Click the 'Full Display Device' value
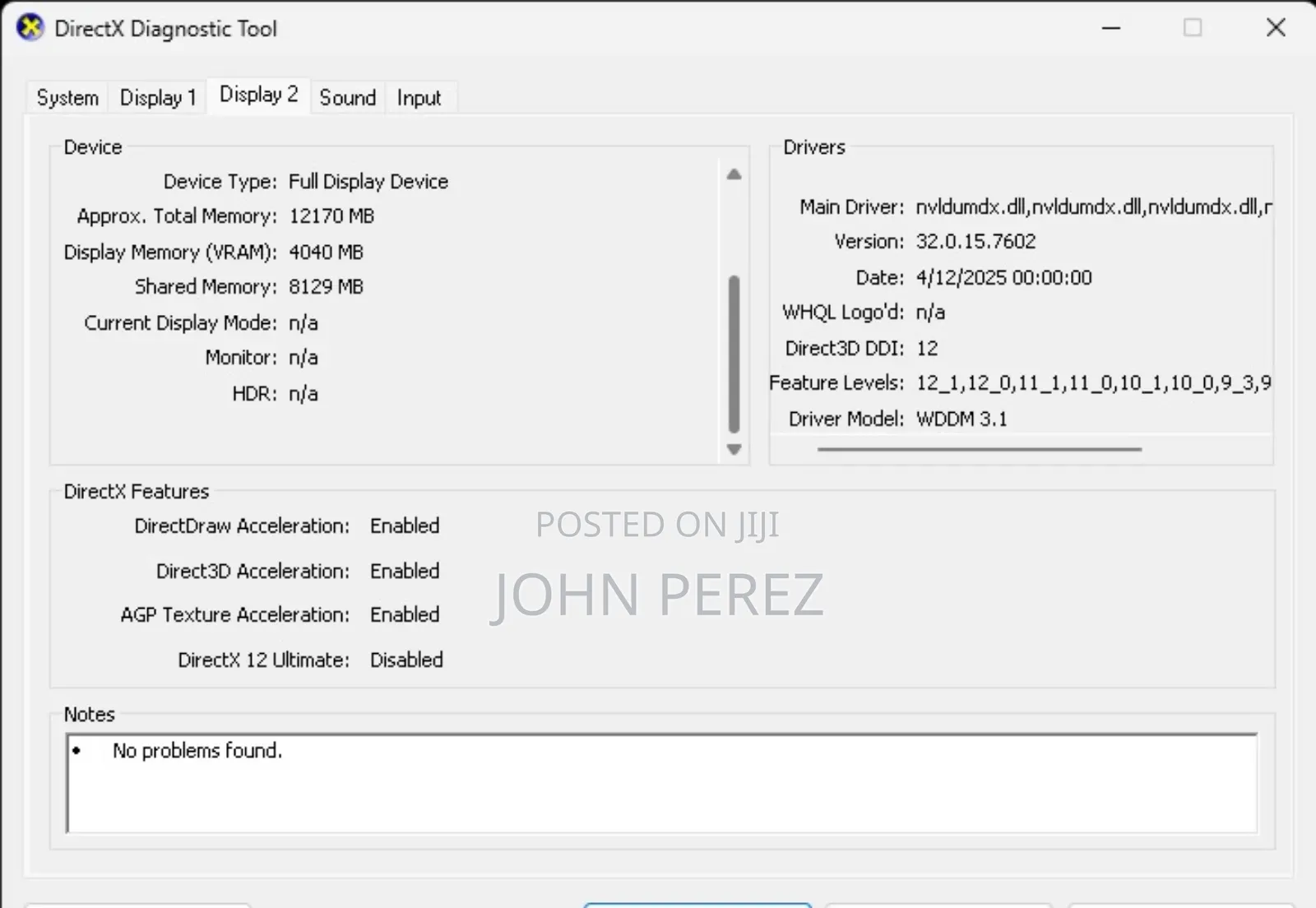This screenshot has height=908, width=1316. 368,182
